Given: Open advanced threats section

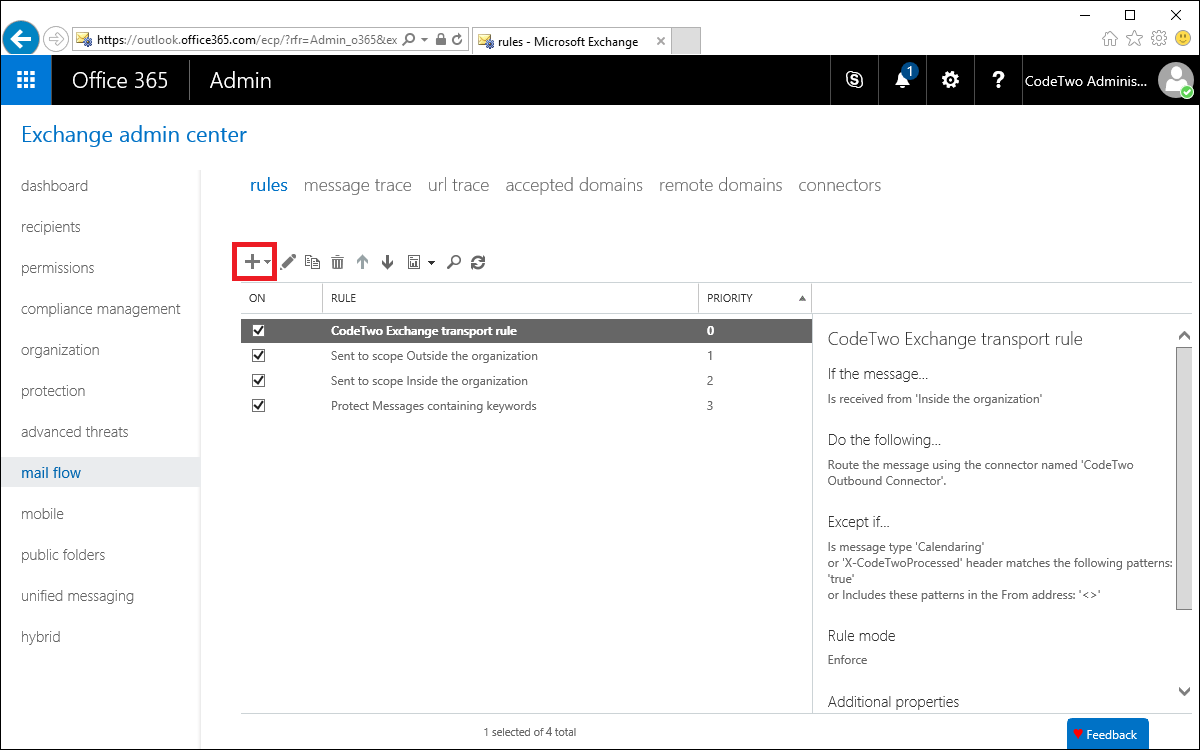Looking at the screenshot, I should tap(75, 432).
